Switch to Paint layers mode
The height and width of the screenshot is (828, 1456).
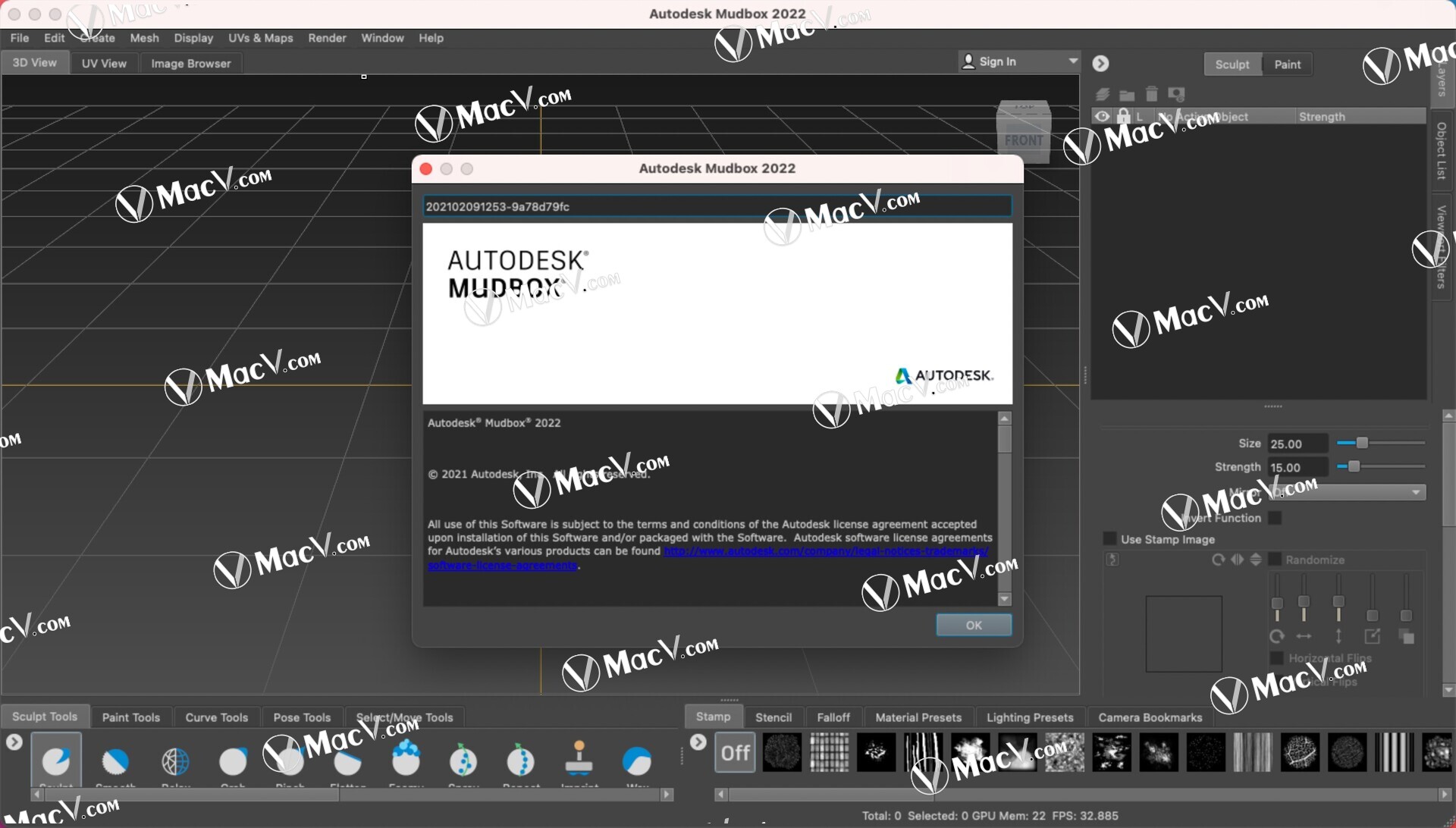pos(1287,64)
